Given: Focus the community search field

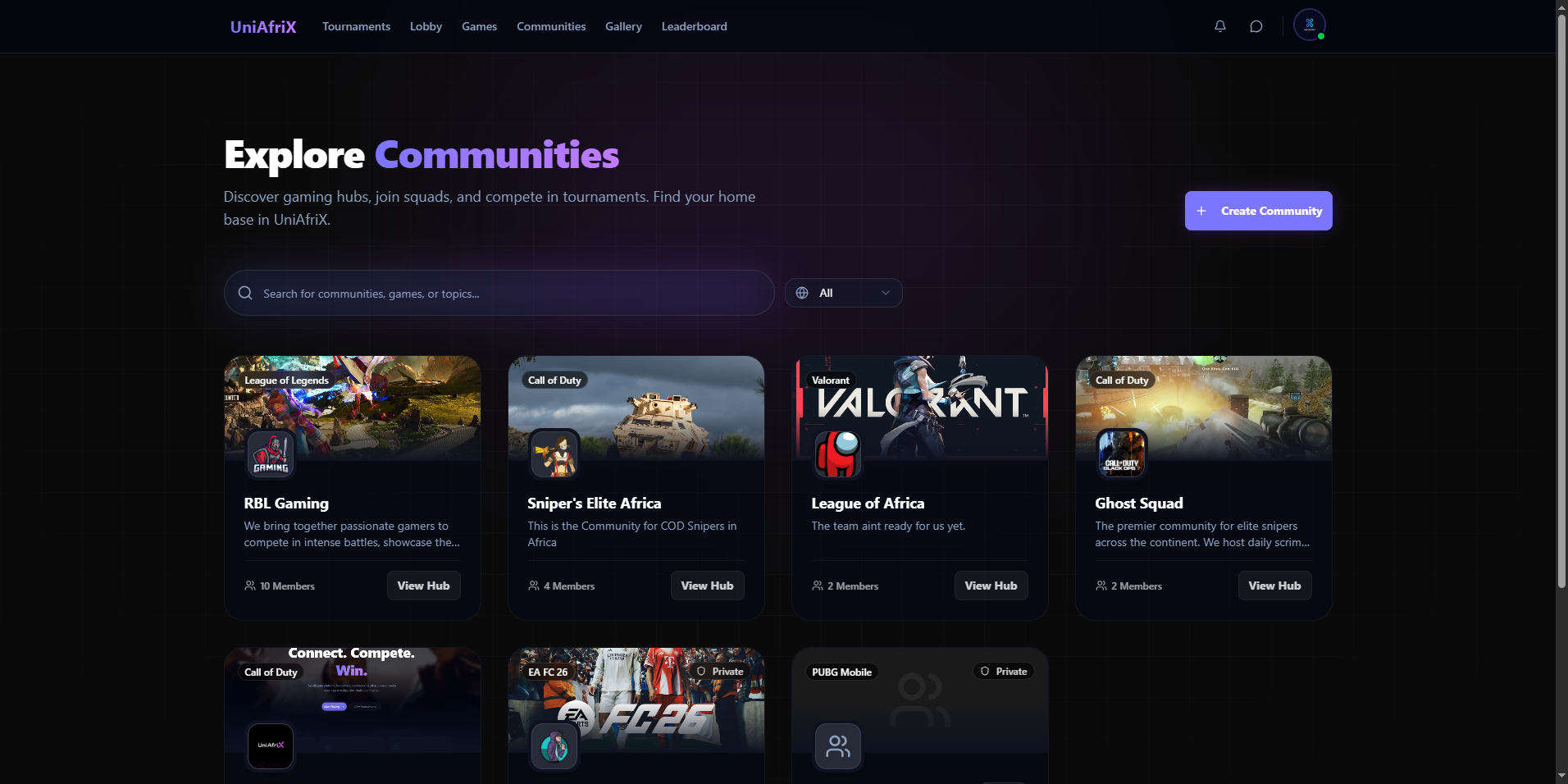Looking at the screenshot, I should pos(499,293).
